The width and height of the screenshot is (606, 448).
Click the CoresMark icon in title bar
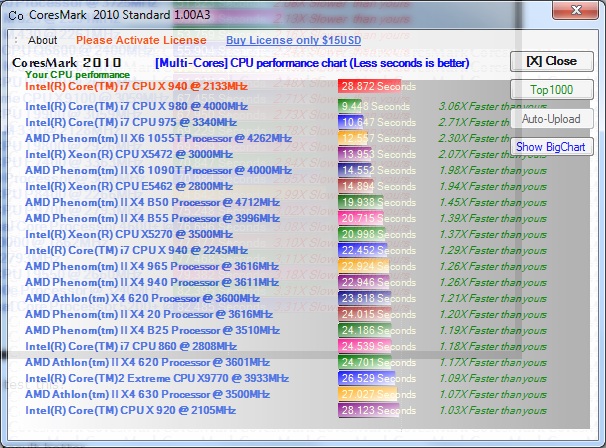pyautogui.click(x=15, y=15)
